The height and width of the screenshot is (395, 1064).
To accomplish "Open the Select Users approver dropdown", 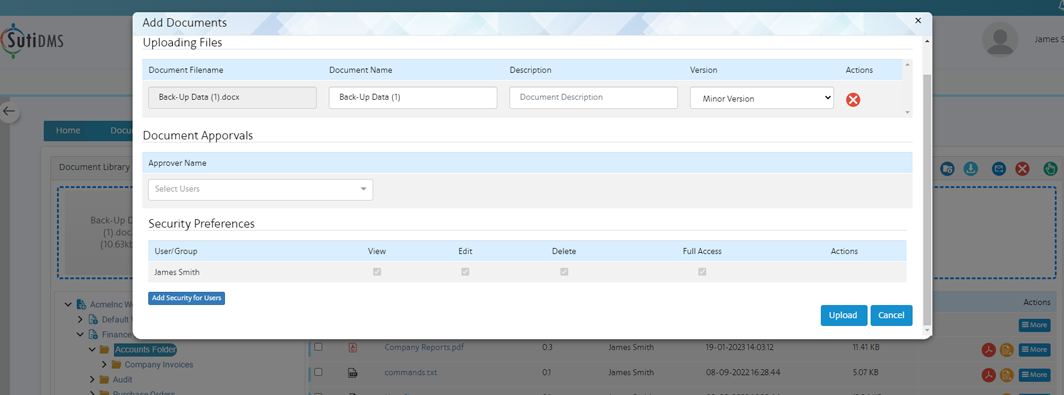I will coord(261,189).
